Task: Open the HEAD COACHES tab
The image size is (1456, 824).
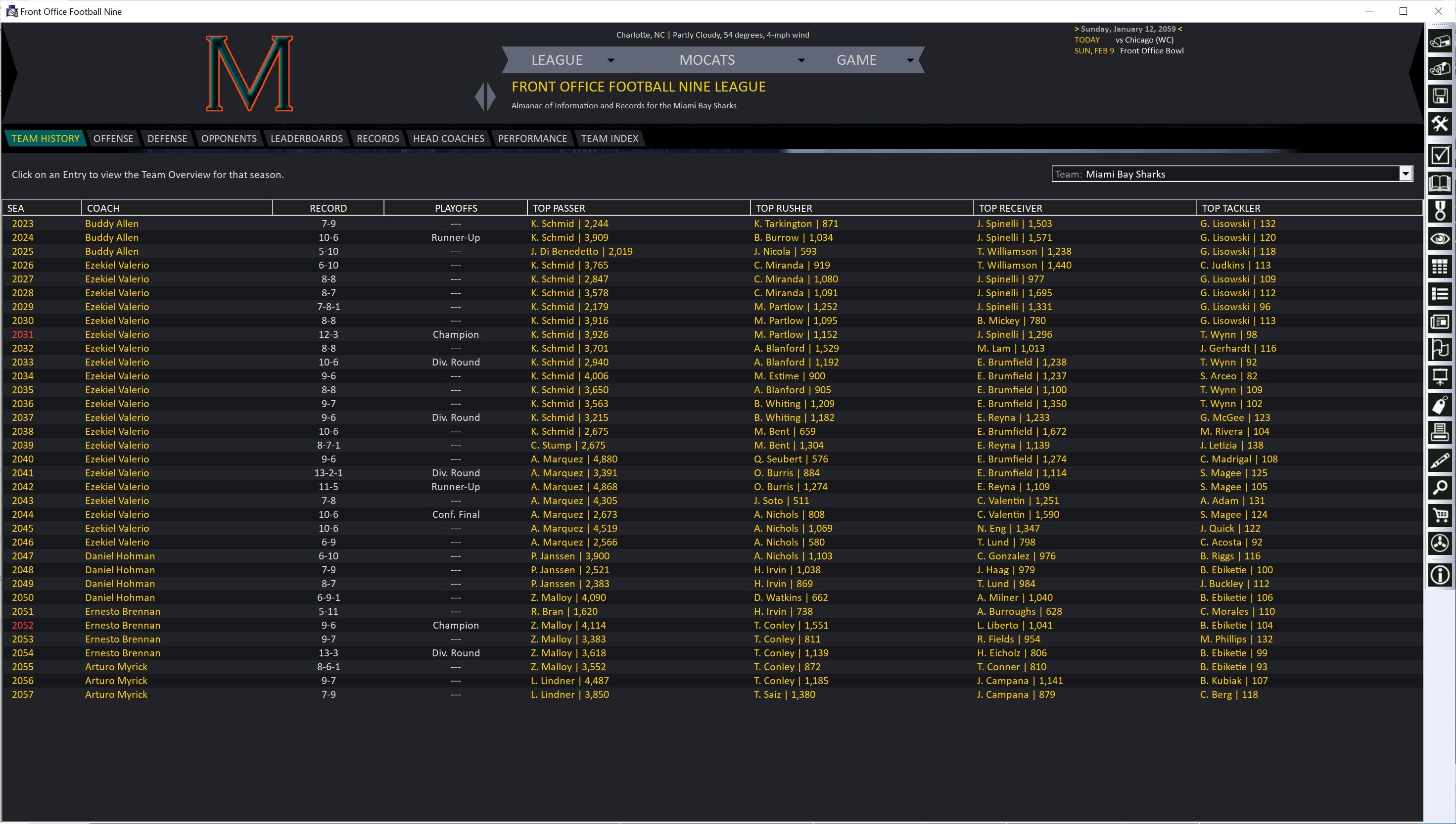Action: coord(448,138)
